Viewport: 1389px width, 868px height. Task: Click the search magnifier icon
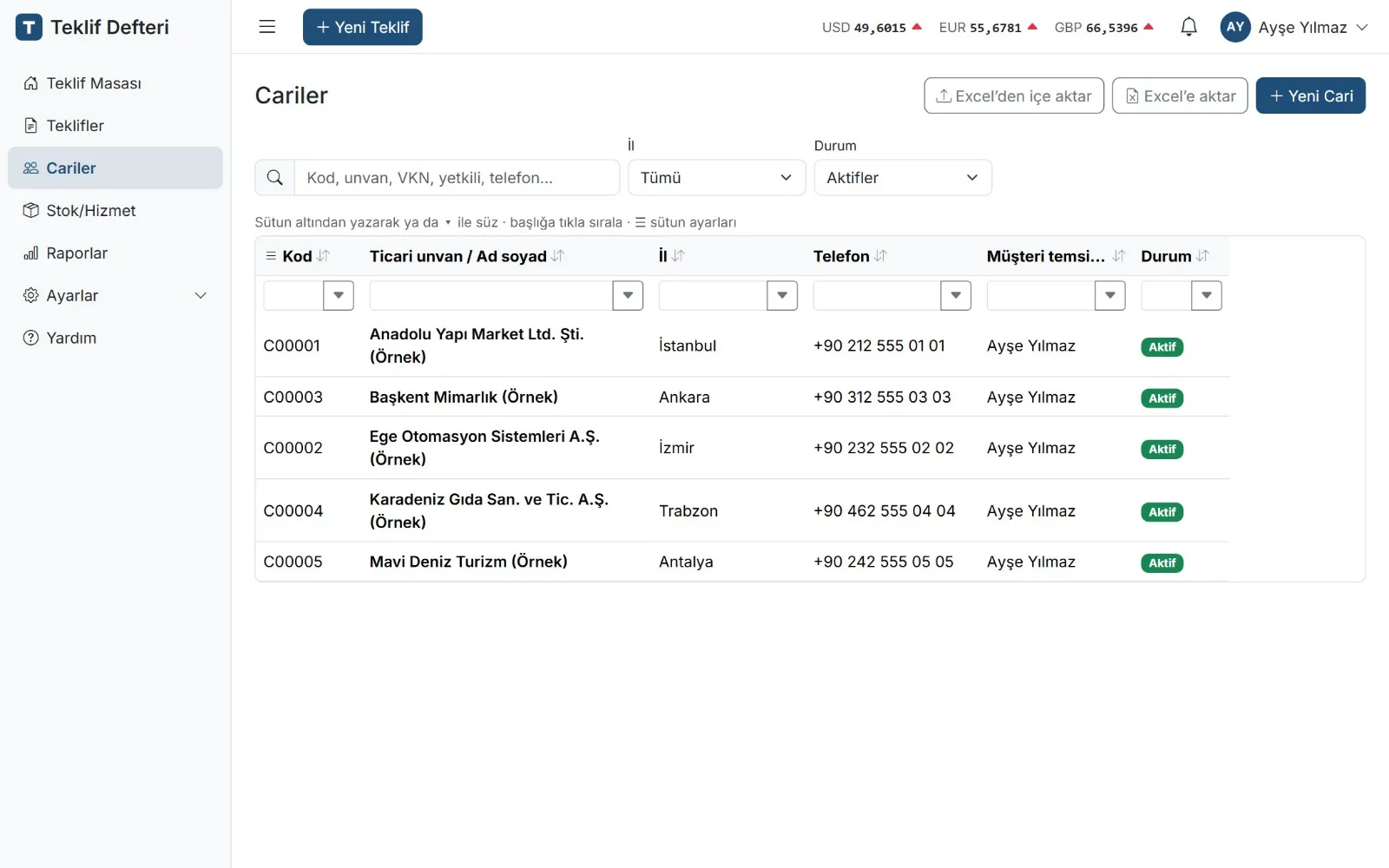tap(275, 178)
